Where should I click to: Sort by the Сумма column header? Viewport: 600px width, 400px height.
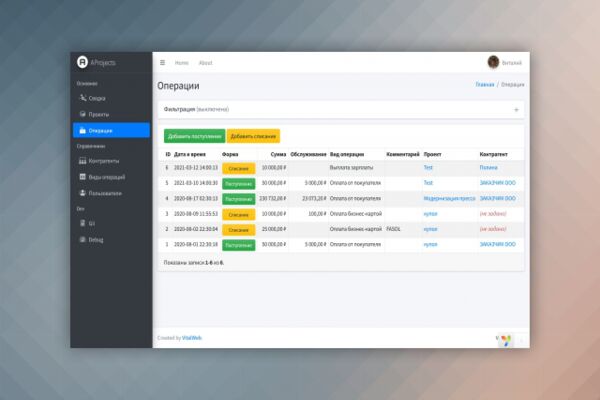coord(278,154)
